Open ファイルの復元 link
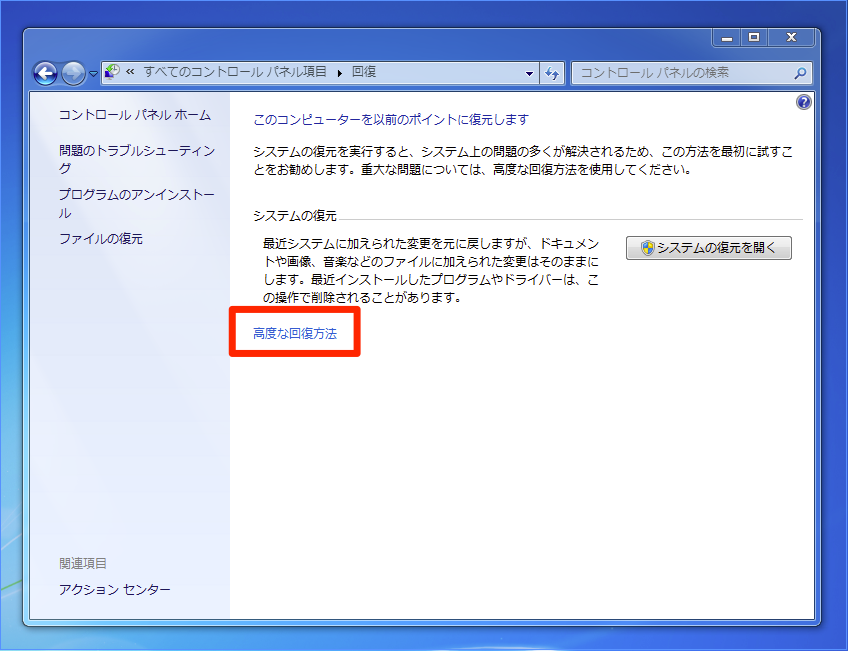The width and height of the screenshot is (848, 651). click(101, 239)
